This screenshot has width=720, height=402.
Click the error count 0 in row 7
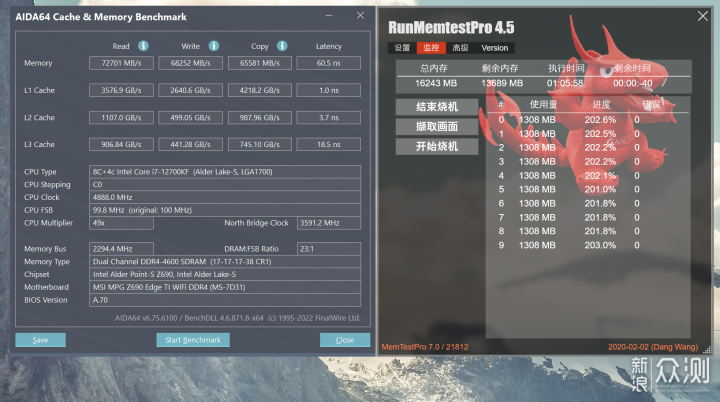tap(637, 217)
